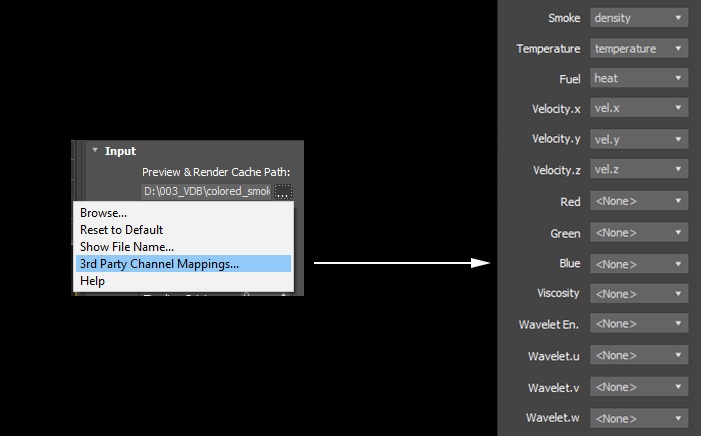Open the Viscosity channel dropdown
Viewport: 701px width, 436px height.
(x=639, y=294)
